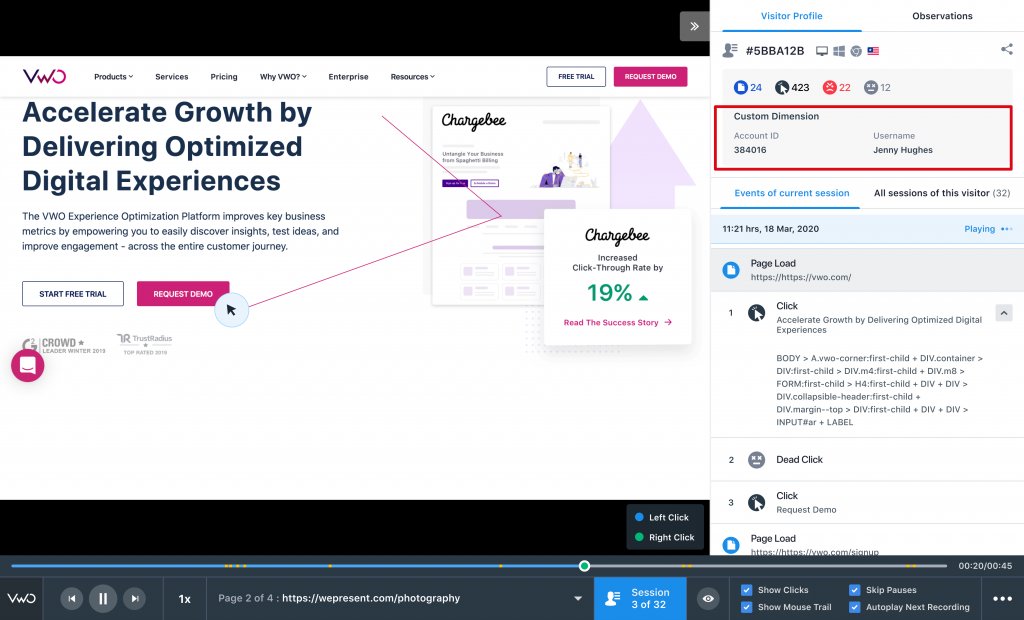Click the Windows OS icon
The image size is (1024, 620).
coord(839,51)
